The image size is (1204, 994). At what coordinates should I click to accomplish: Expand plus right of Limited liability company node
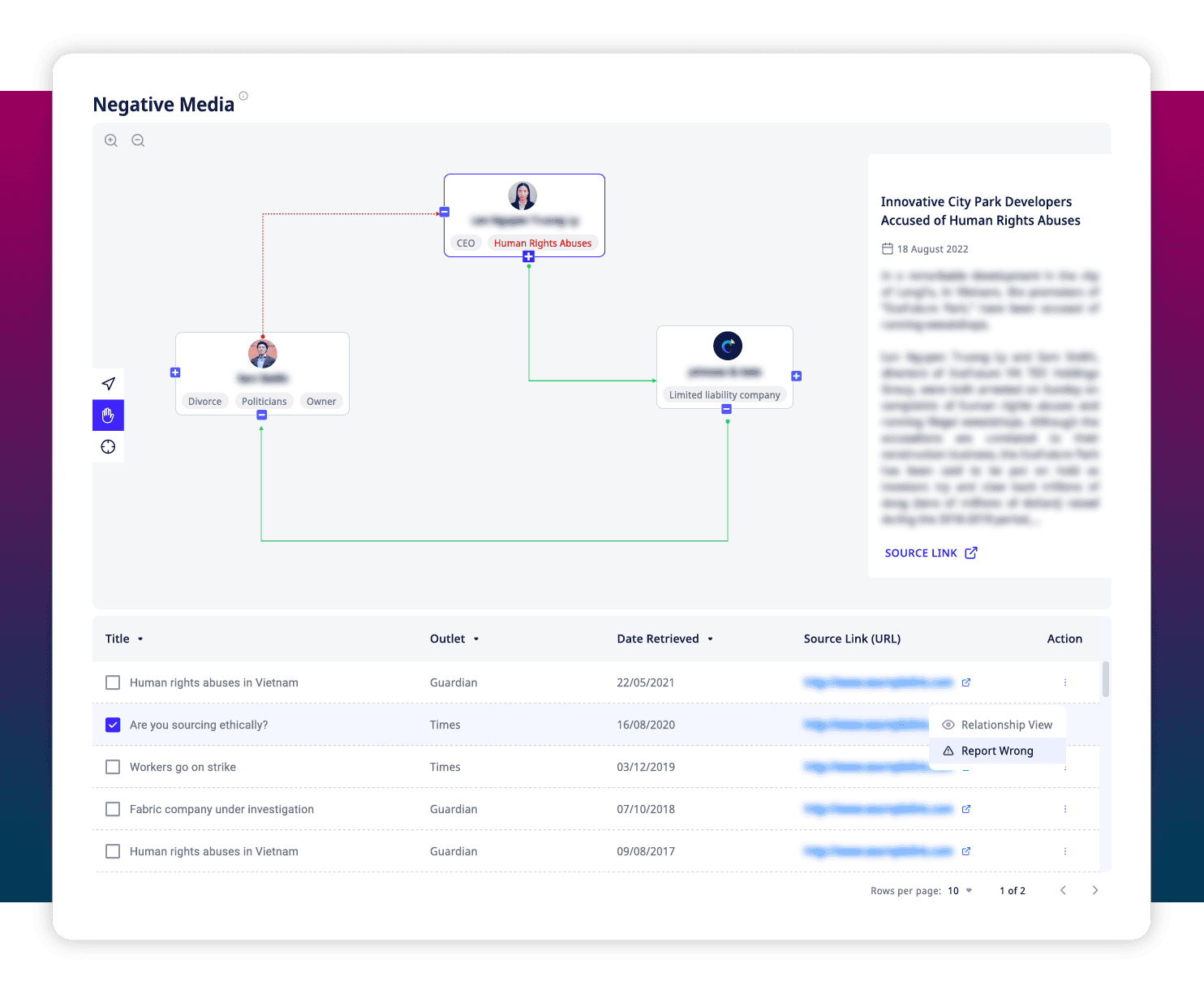(797, 376)
